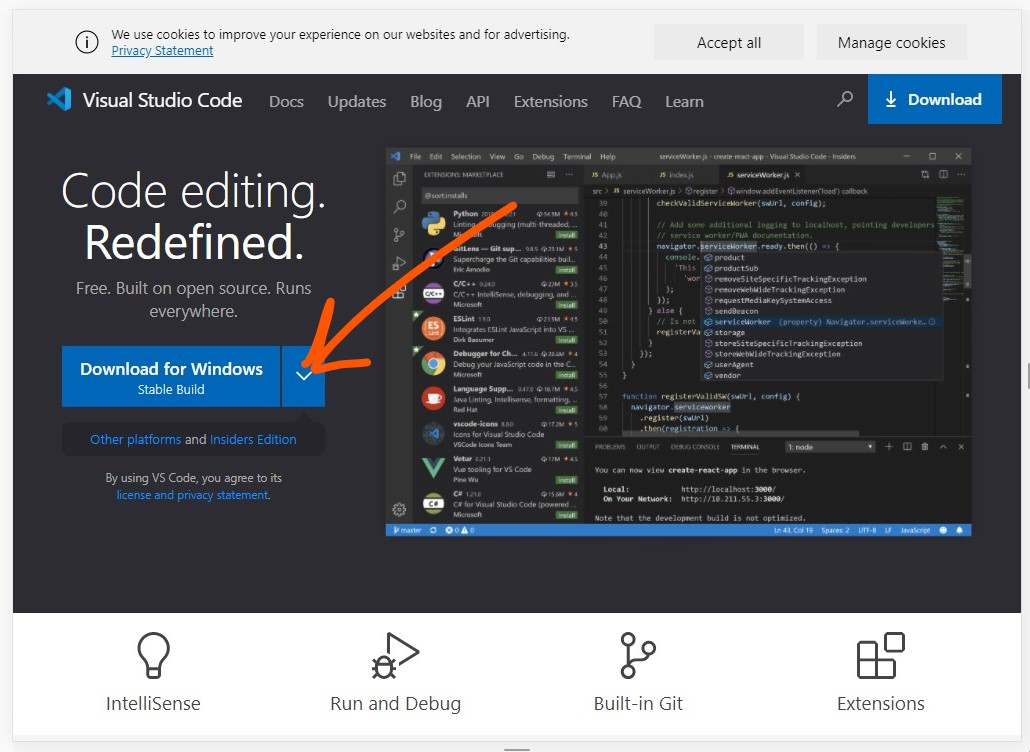Navigate to the Updates page
This screenshot has width=1030, height=752.
pos(356,101)
